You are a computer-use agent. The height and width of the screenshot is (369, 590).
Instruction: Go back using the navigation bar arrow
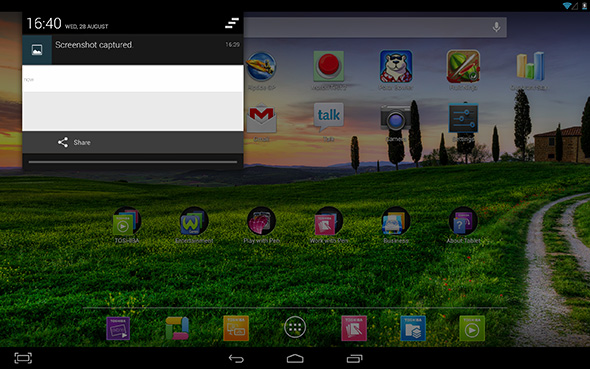click(236, 359)
